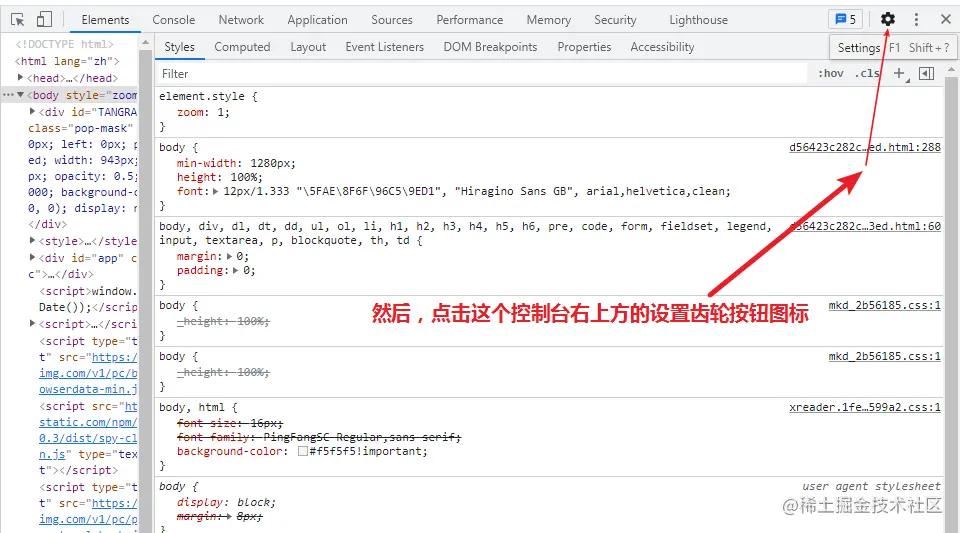This screenshot has height=533, width=960.
Task: Select the html lang="zh" DOM line
Action: (67, 61)
